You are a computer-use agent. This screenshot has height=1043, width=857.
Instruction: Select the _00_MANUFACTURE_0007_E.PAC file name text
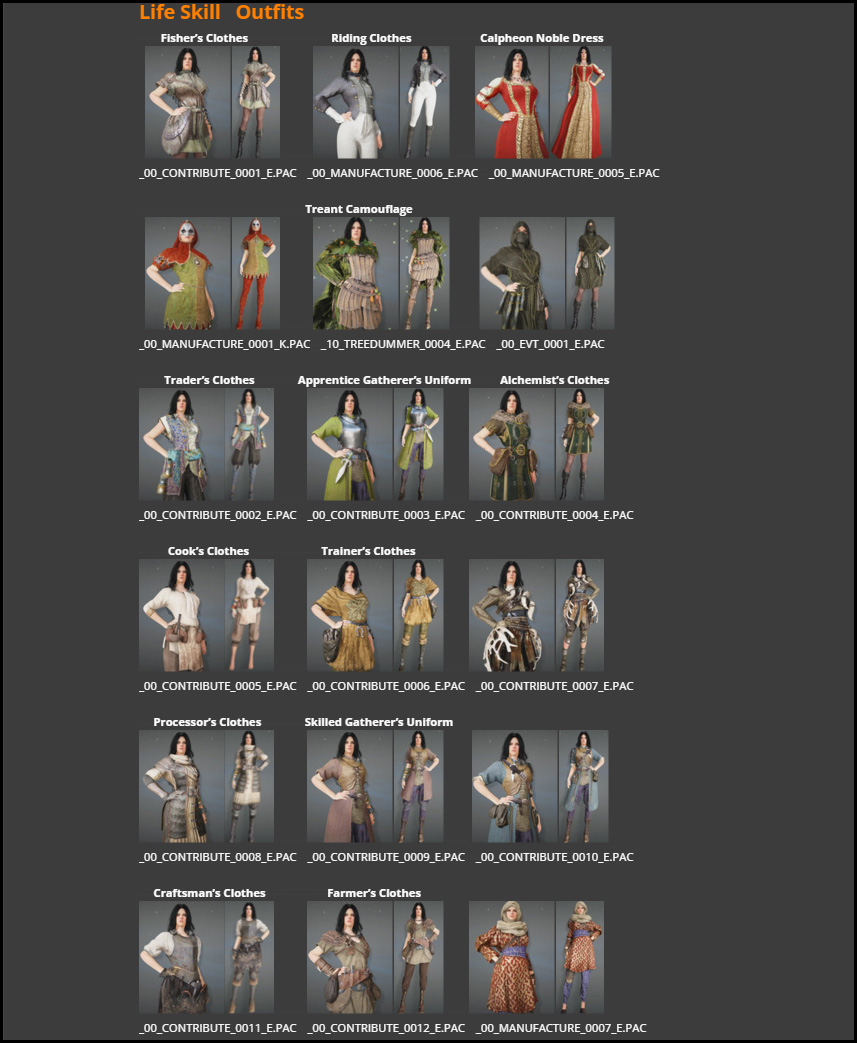[561, 1028]
